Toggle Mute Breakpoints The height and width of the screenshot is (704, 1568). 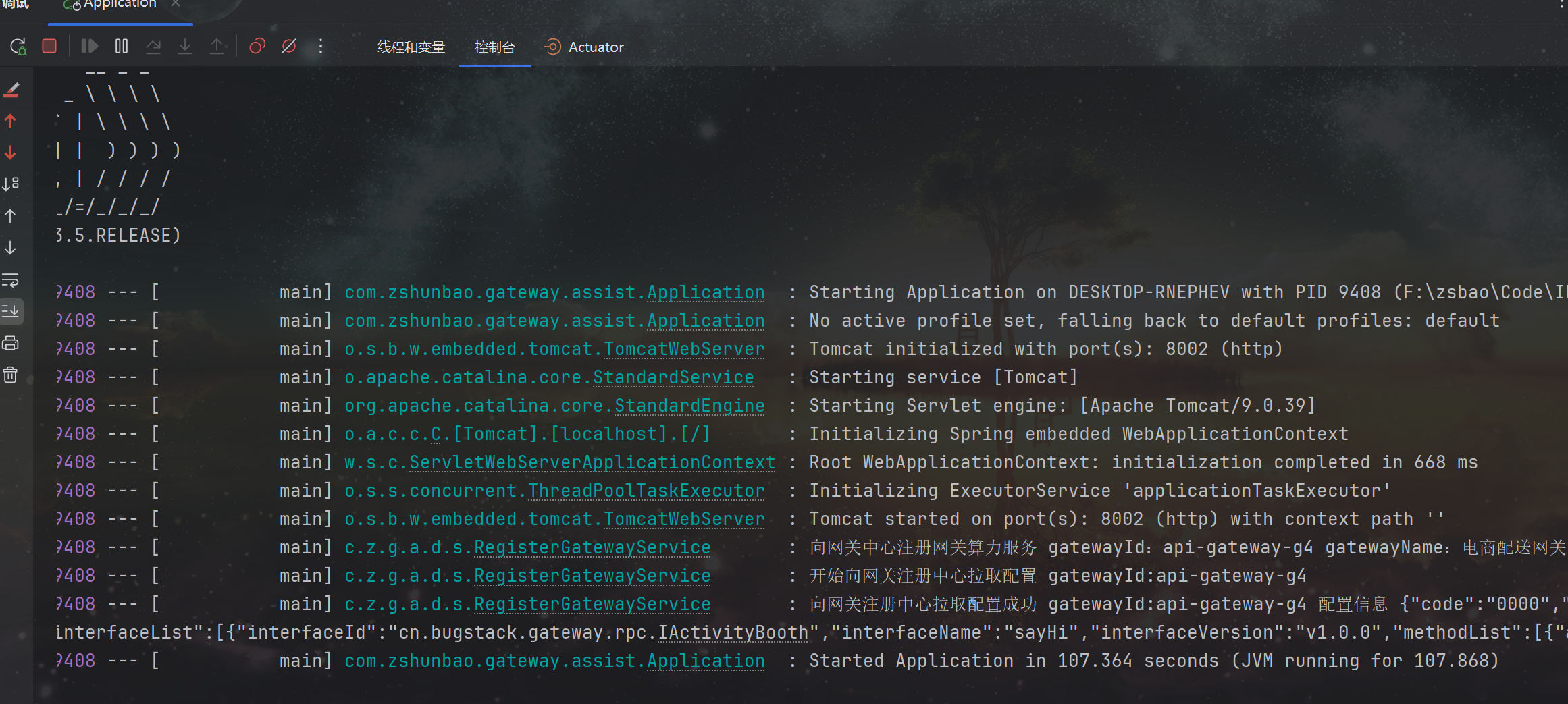pyautogui.click(x=289, y=47)
